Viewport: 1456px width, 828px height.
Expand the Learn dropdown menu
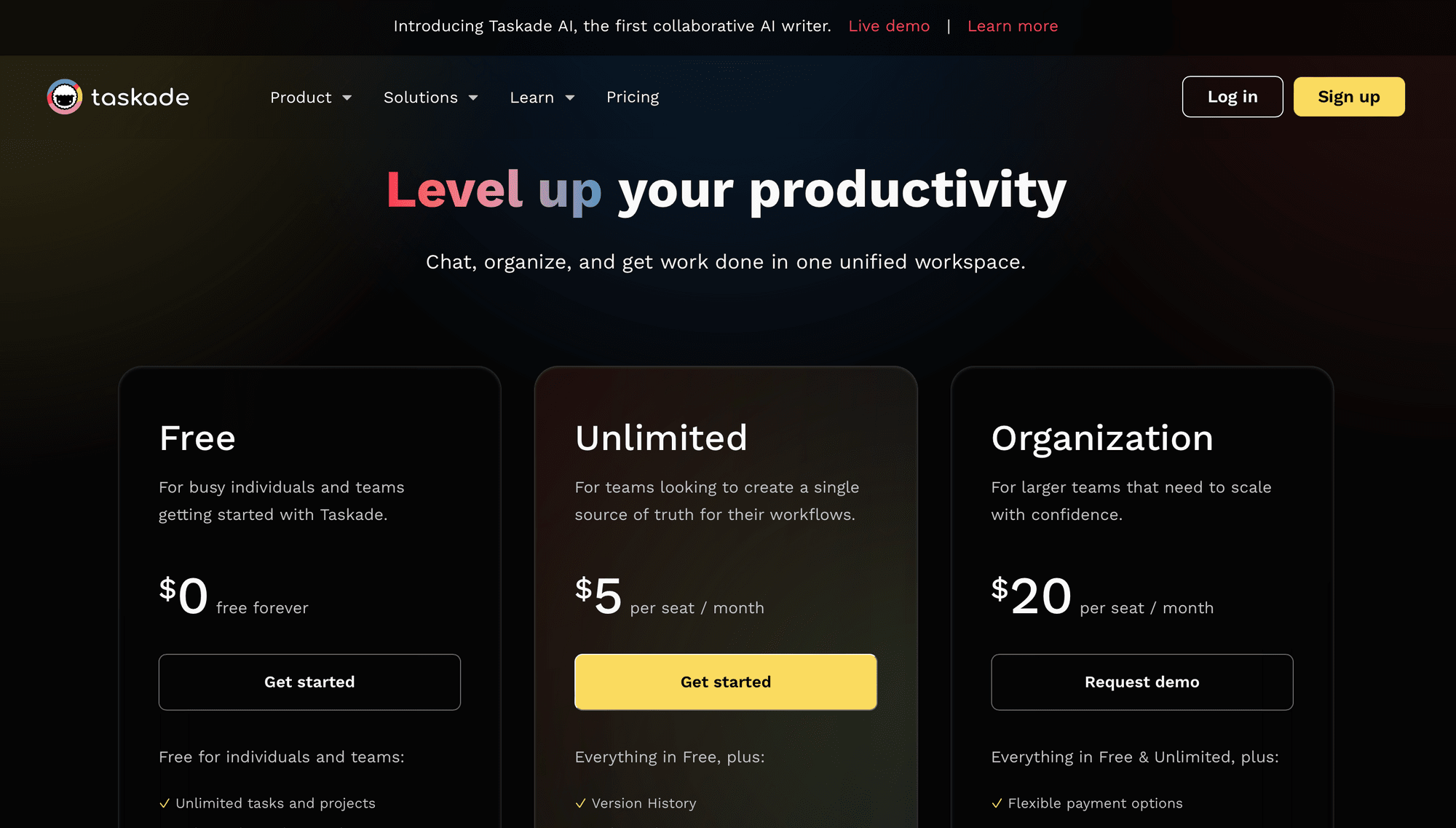tap(541, 97)
